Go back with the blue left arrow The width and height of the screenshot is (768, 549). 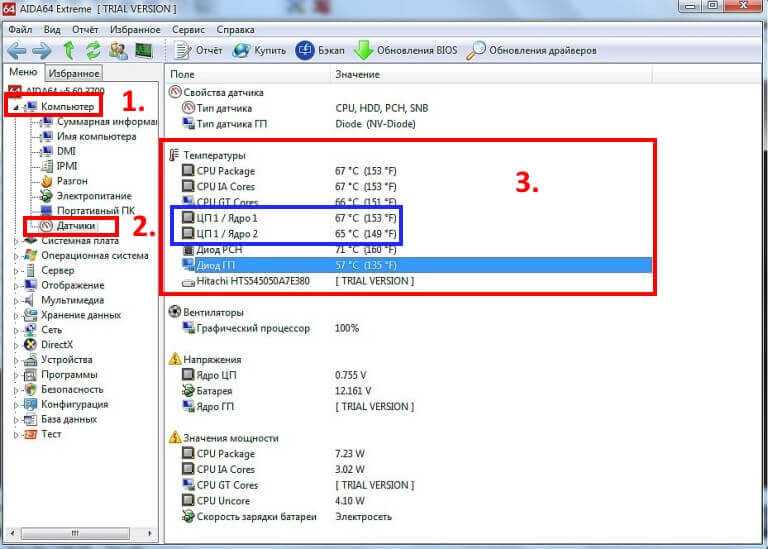click(x=17, y=50)
